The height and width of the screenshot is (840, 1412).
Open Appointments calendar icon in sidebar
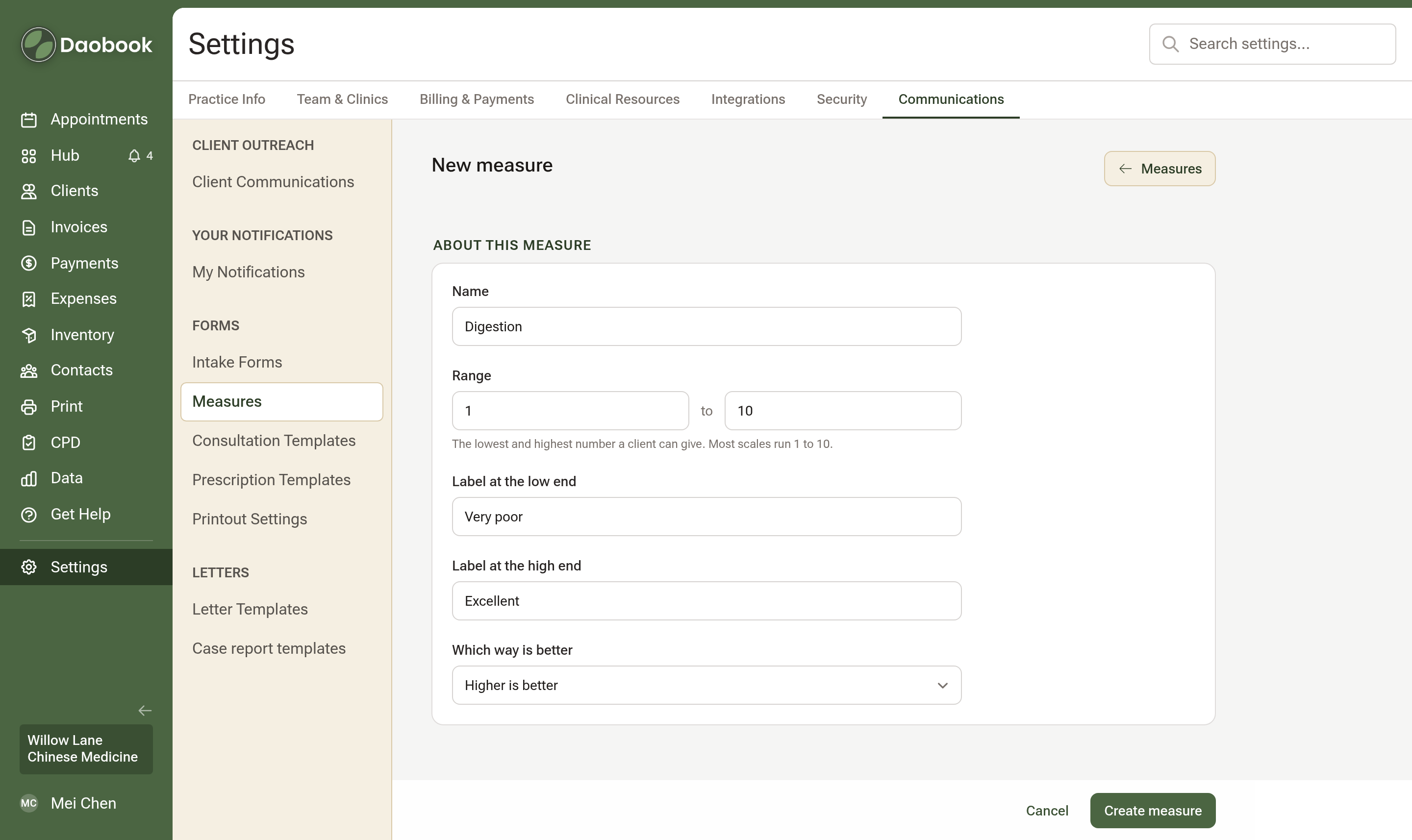[29, 120]
